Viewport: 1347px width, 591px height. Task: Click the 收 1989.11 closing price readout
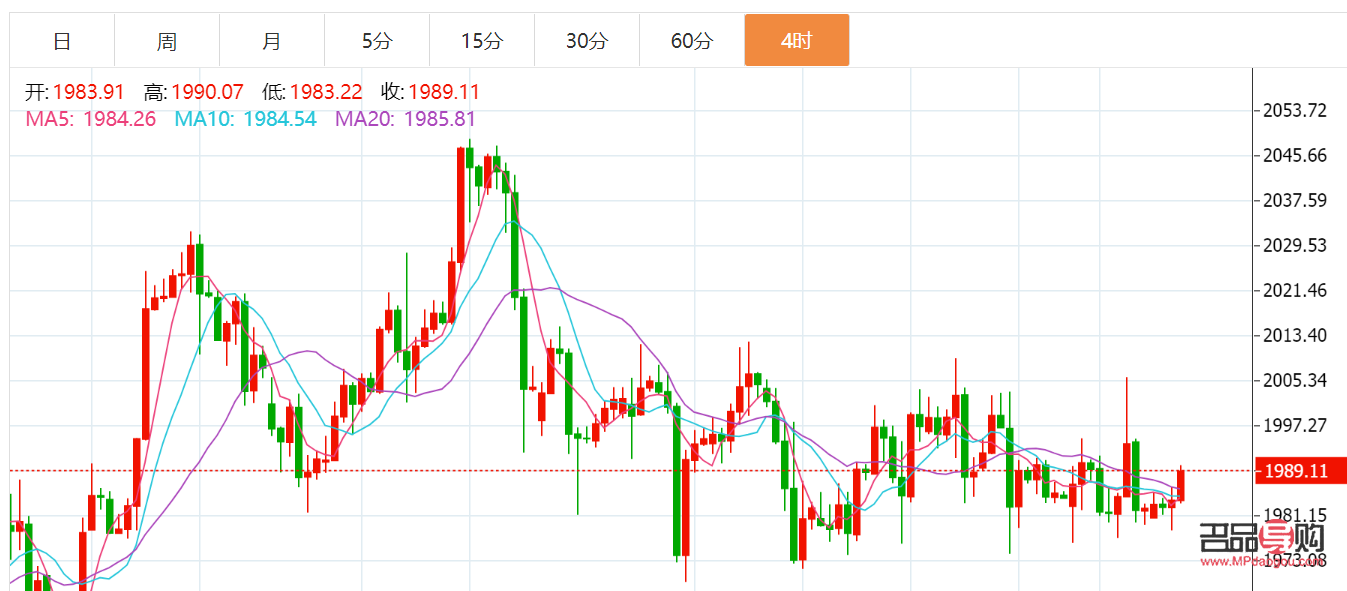click(431, 92)
